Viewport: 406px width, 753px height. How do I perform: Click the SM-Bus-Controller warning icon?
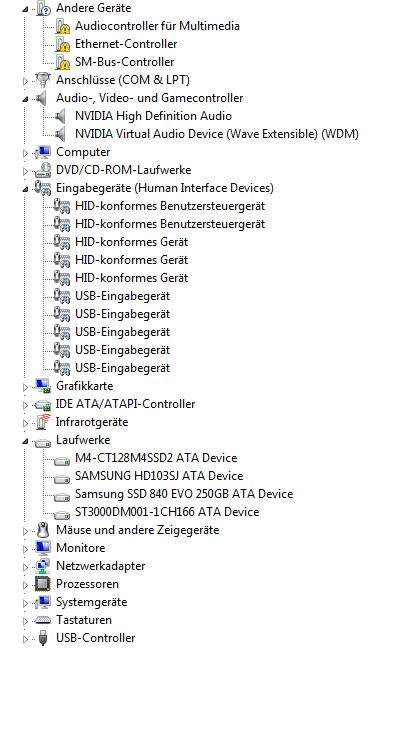coord(62,62)
